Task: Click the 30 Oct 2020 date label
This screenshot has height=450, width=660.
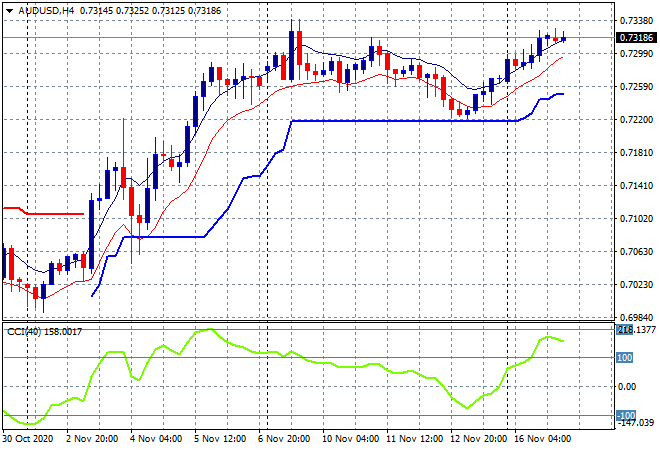Action: (x=28, y=439)
